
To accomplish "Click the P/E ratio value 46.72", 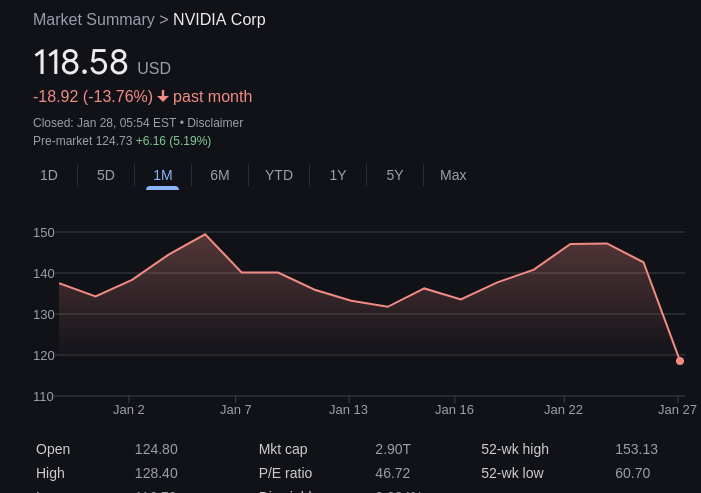I will click(393, 473).
